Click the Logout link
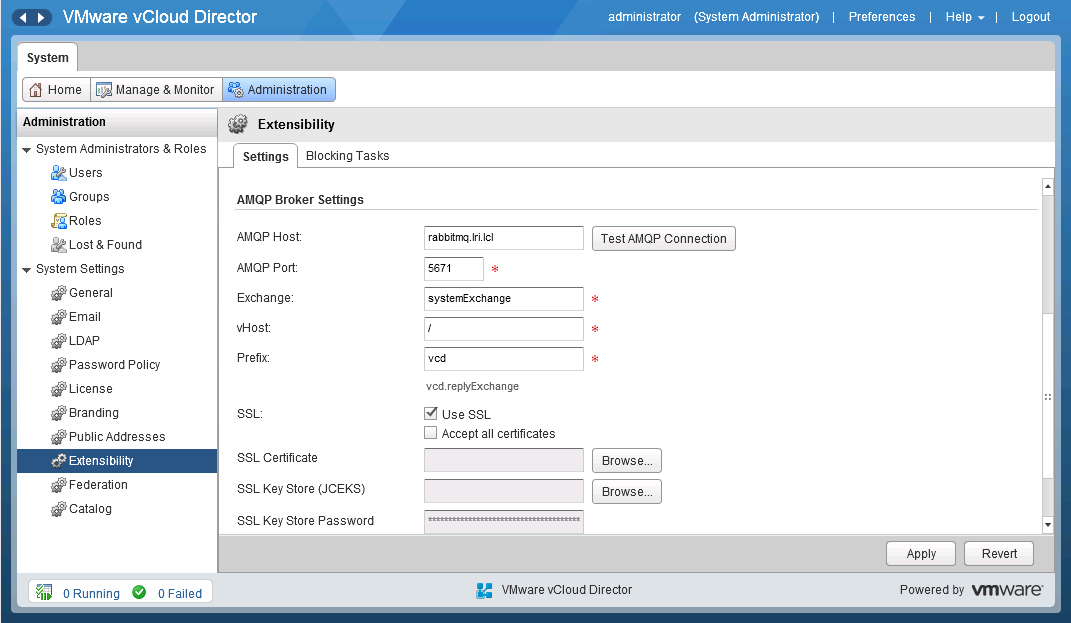Screen dimensions: 1071x623 1031,17
